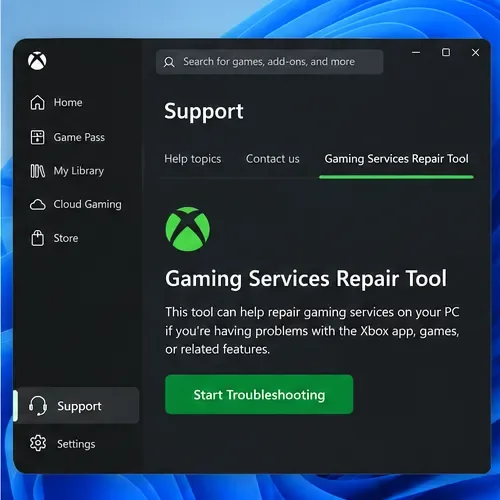The image size is (500, 500).
Task: Click the Settings gear icon
Action: (x=38, y=443)
